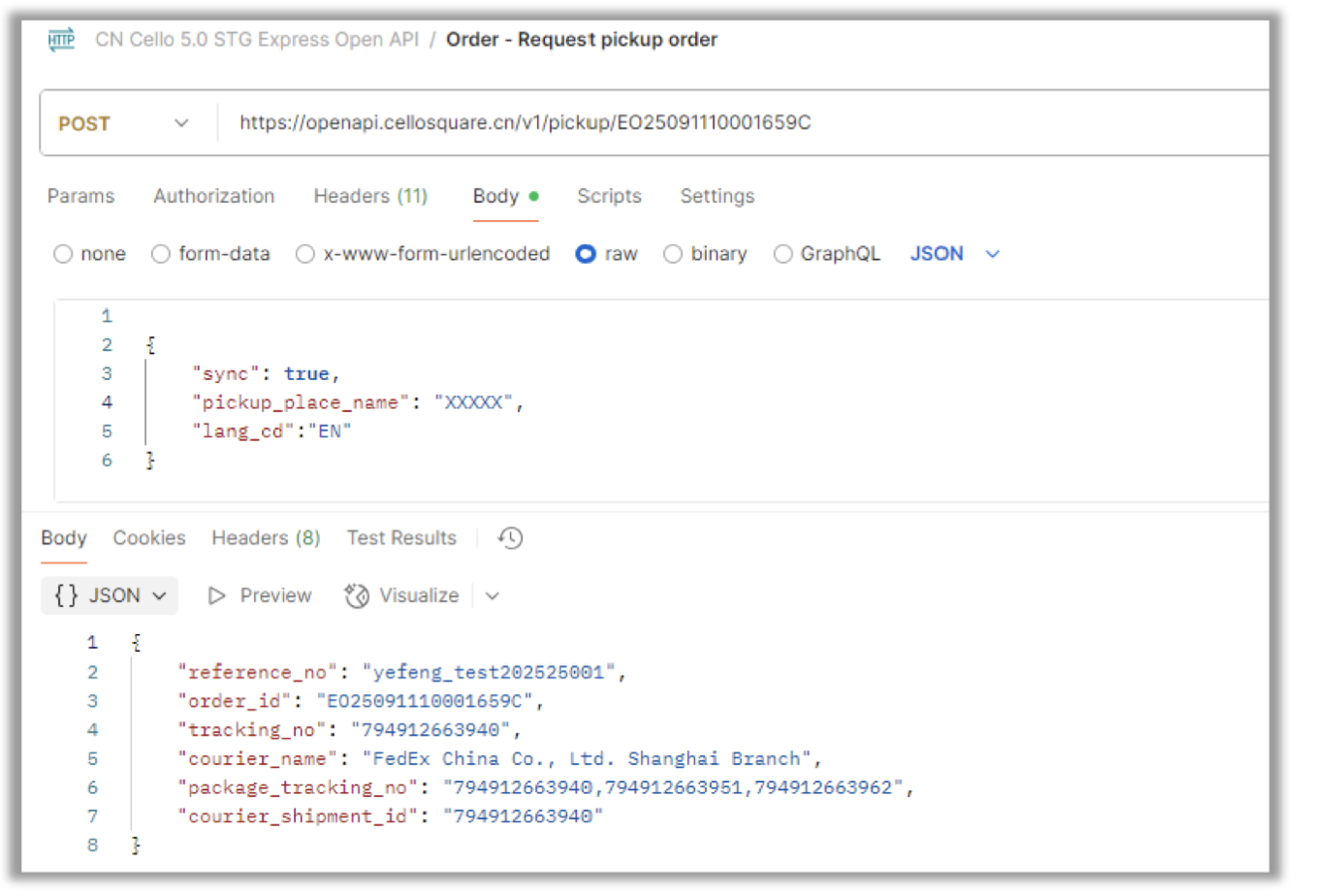This screenshot has height=896, width=1340.
Task: Open the Headers (11) request tab
Action: pyautogui.click(x=370, y=196)
